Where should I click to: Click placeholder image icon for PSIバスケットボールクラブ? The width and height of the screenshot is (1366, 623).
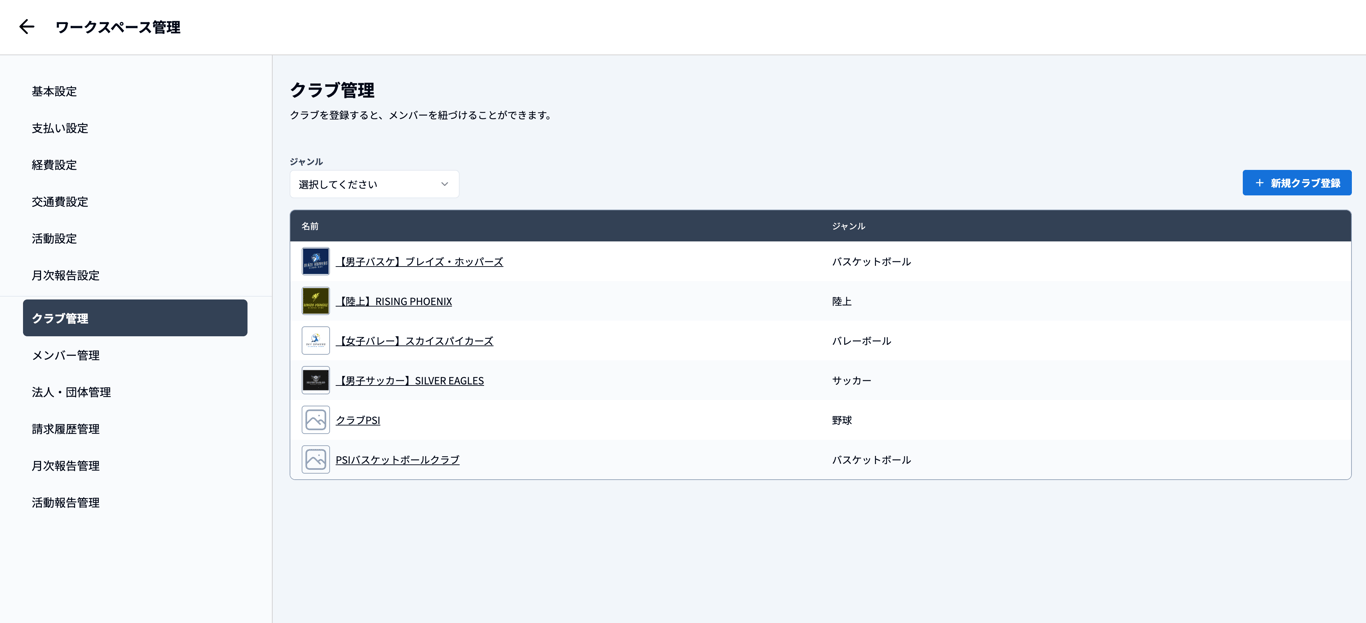click(x=315, y=460)
